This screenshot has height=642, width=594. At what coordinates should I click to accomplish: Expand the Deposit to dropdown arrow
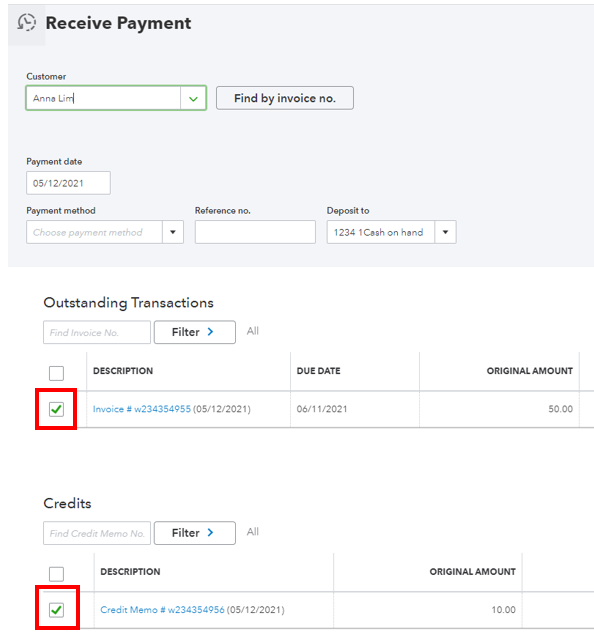445,232
